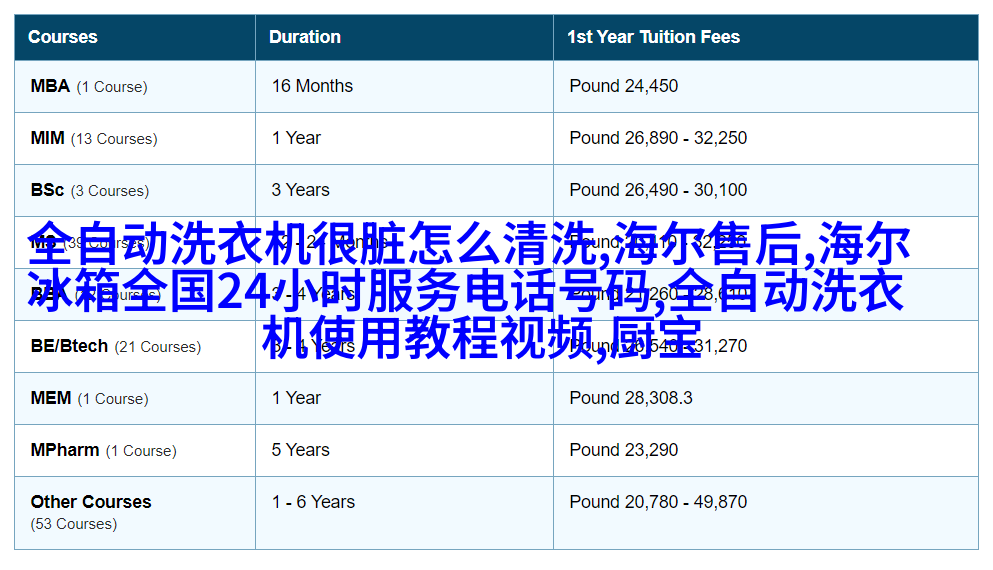The height and width of the screenshot is (570, 993).
Task: Open the MBA course link
Action: click(x=50, y=86)
